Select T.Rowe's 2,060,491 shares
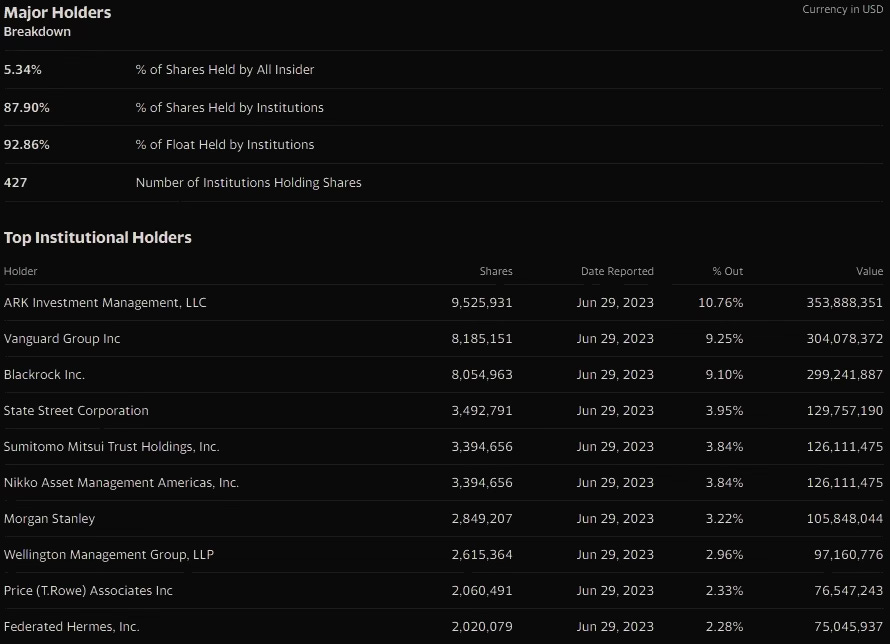The image size is (890, 644). (482, 591)
